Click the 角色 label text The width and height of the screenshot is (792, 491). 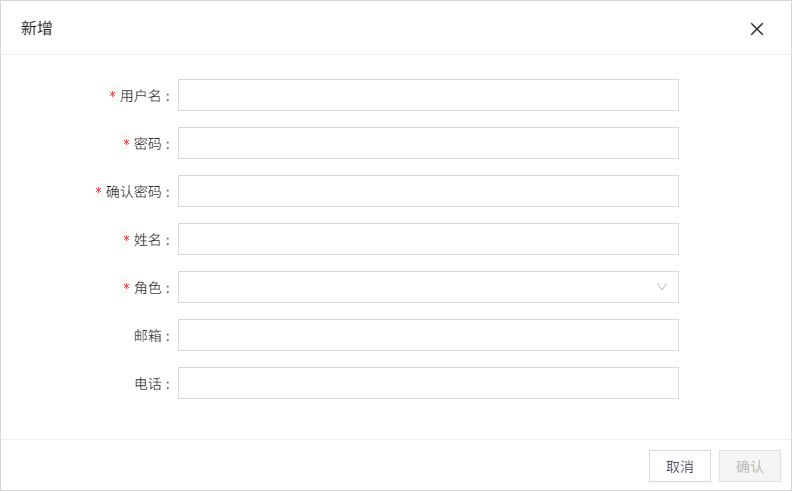(148, 288)
